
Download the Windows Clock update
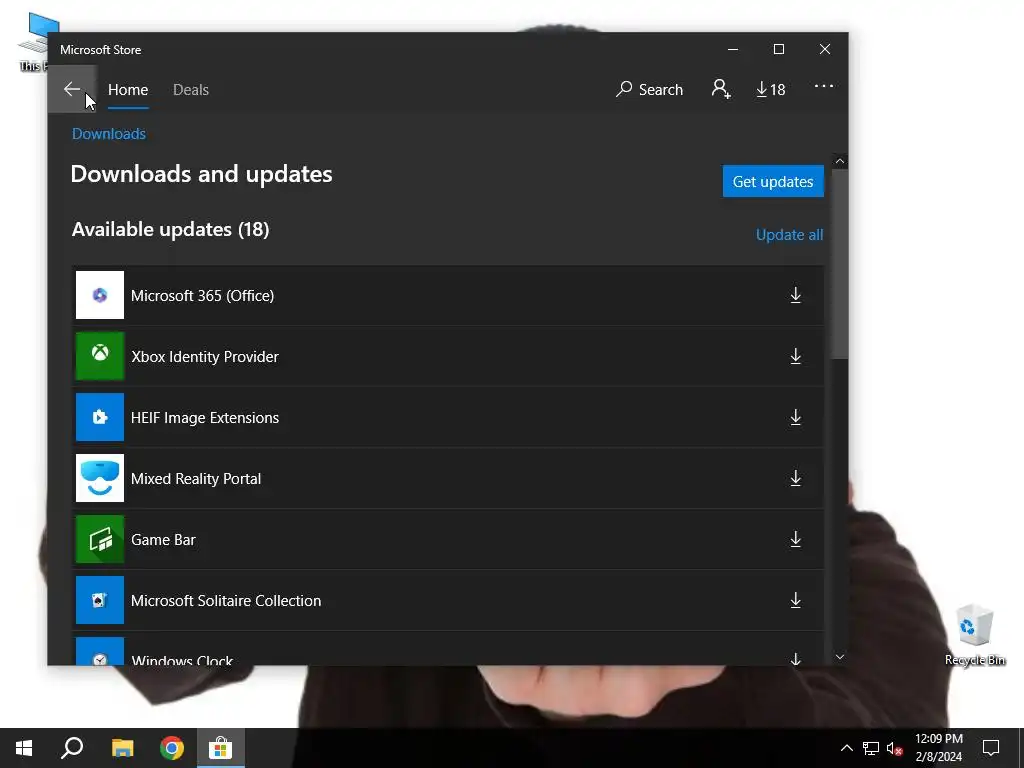click(795, 658)
